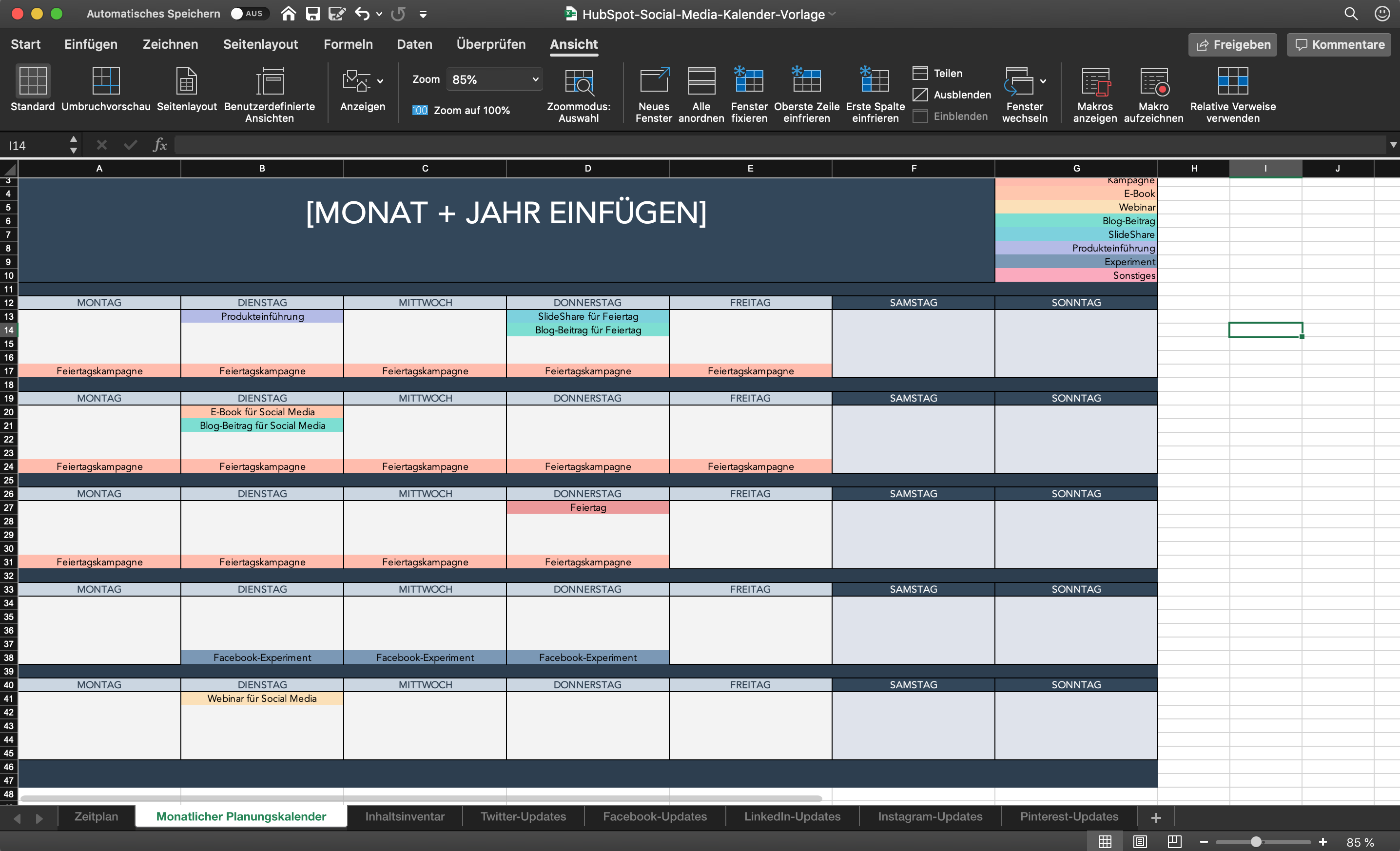1400x851 pixels.
Task: Click Zoommodus: Auswahl icon
Action: [x=579, y=81]
